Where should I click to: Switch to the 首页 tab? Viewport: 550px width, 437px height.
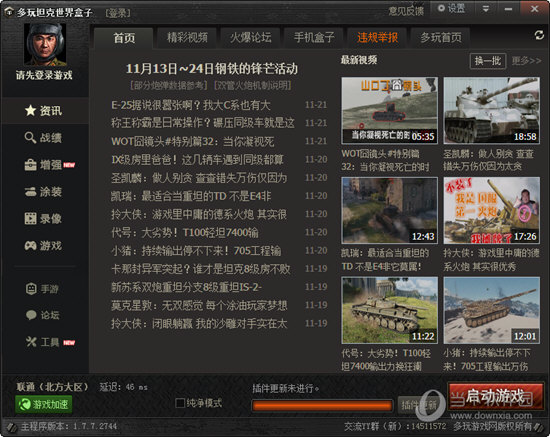pos(124,38)
